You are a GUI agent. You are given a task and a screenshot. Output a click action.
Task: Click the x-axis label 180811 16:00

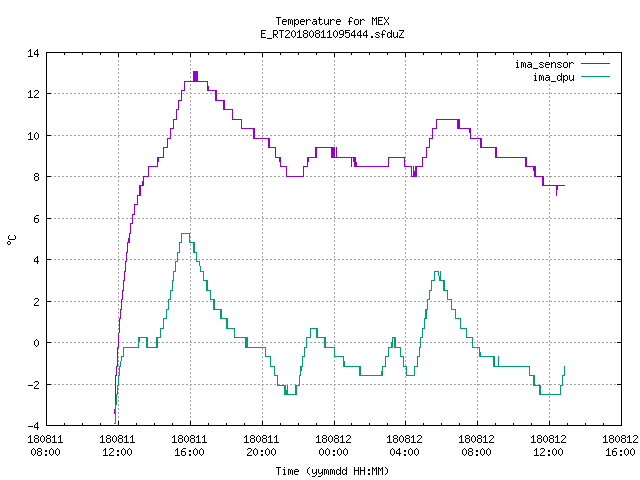tap(190, 446)
